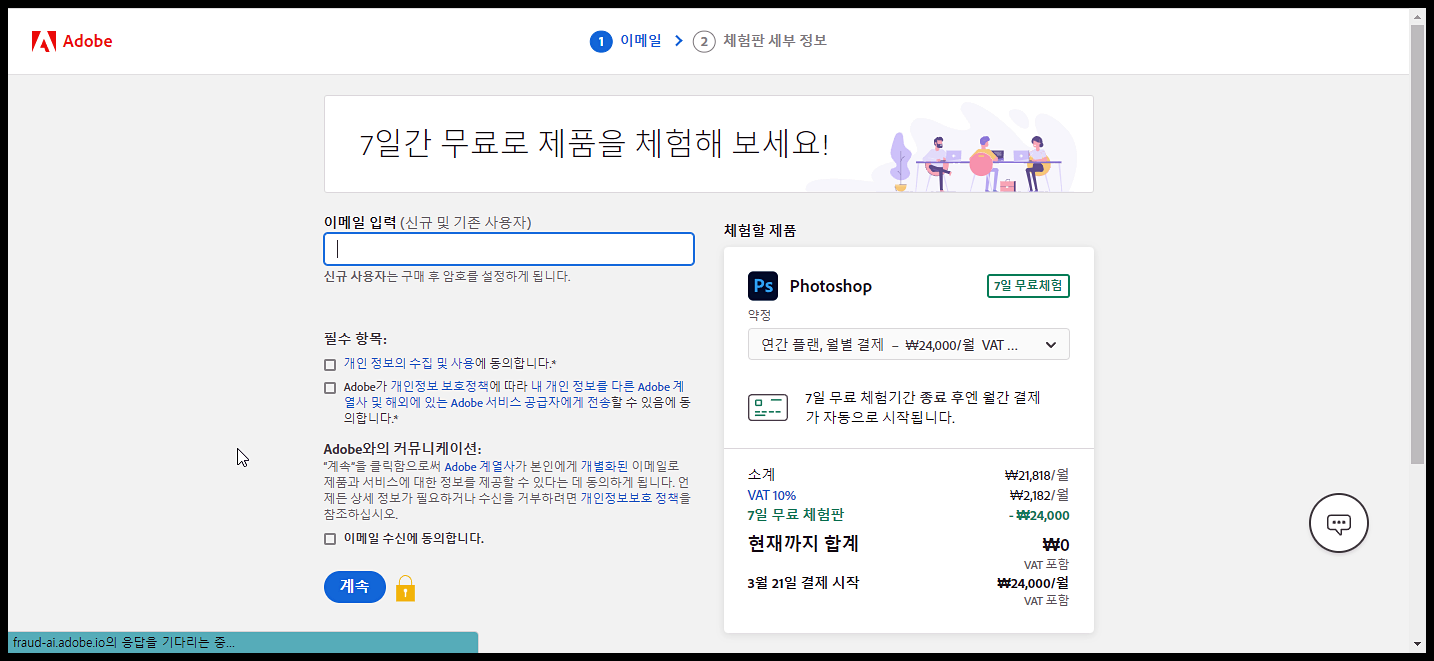Click the credit card billing icon
The image size is (1434, 661).
[768, 407]
